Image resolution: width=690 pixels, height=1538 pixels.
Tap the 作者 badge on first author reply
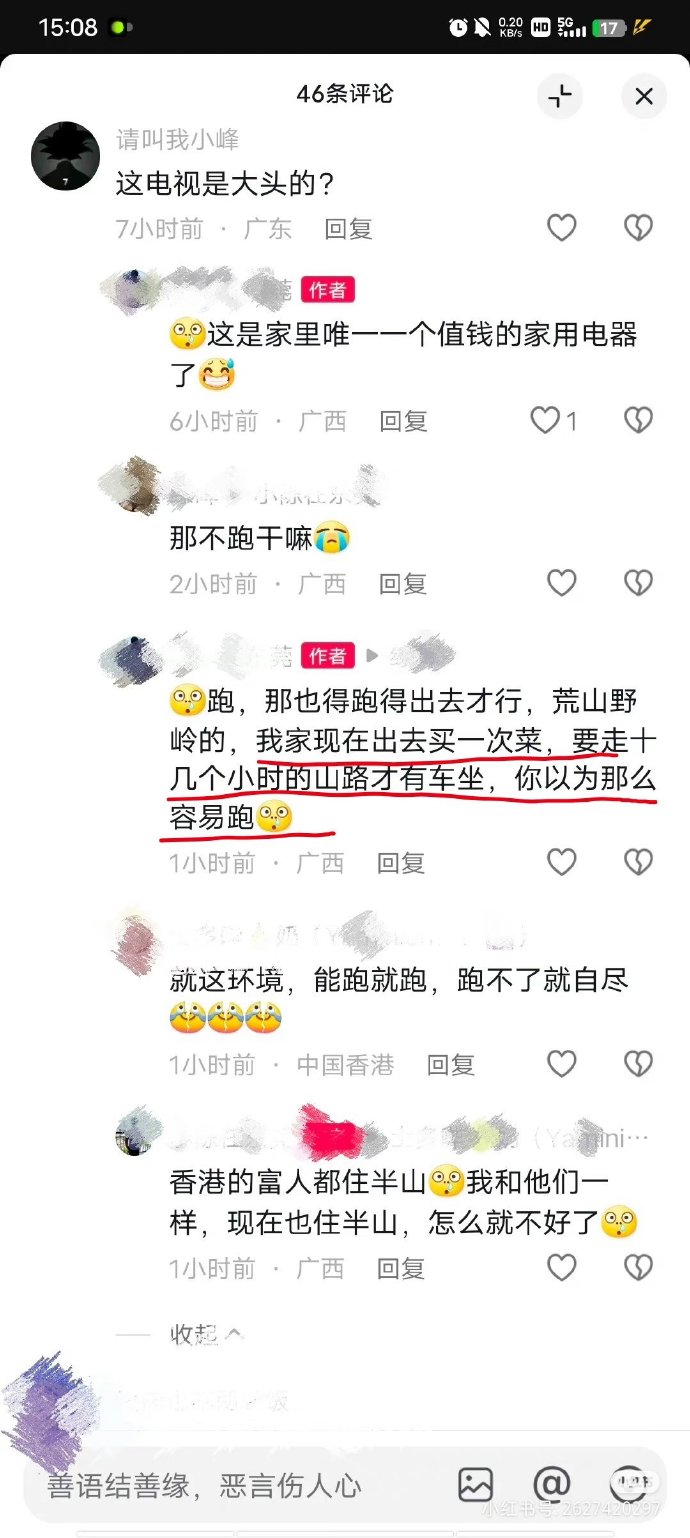tap(327, 290)
